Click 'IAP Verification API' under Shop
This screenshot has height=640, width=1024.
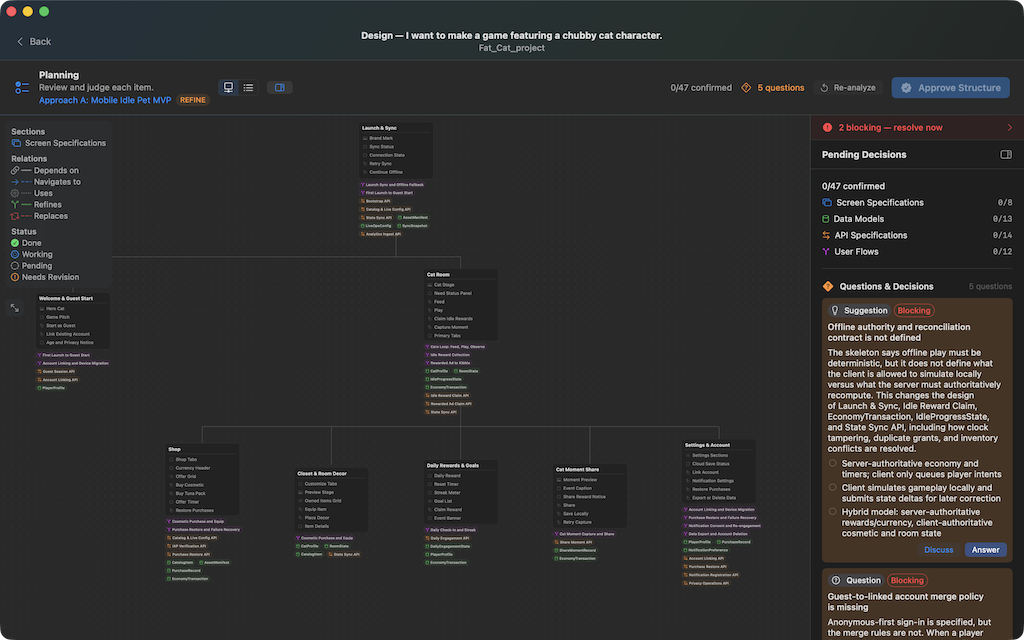click(187, 546)
